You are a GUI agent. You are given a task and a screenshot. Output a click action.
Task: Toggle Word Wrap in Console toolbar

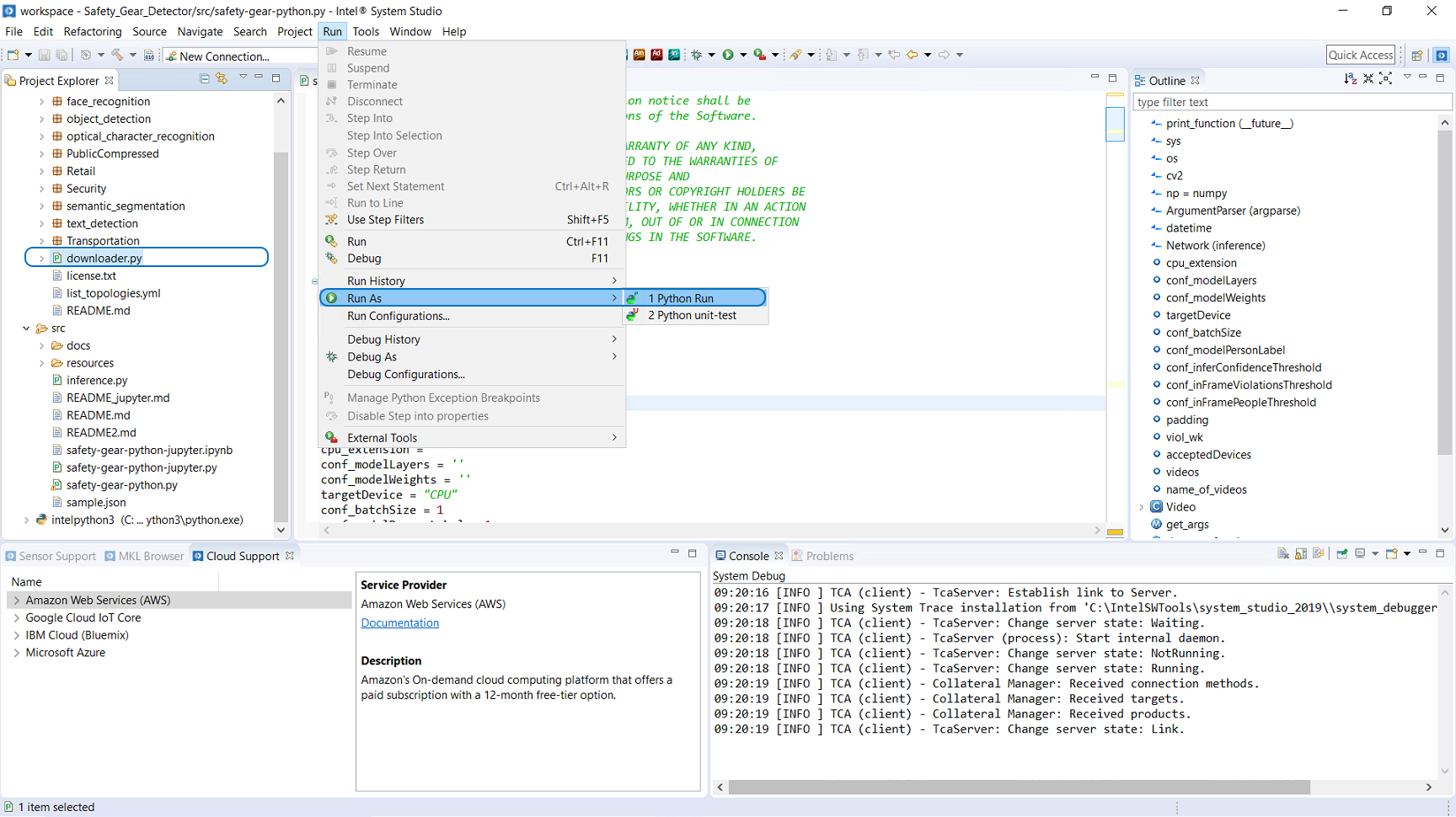[1319, 553]
